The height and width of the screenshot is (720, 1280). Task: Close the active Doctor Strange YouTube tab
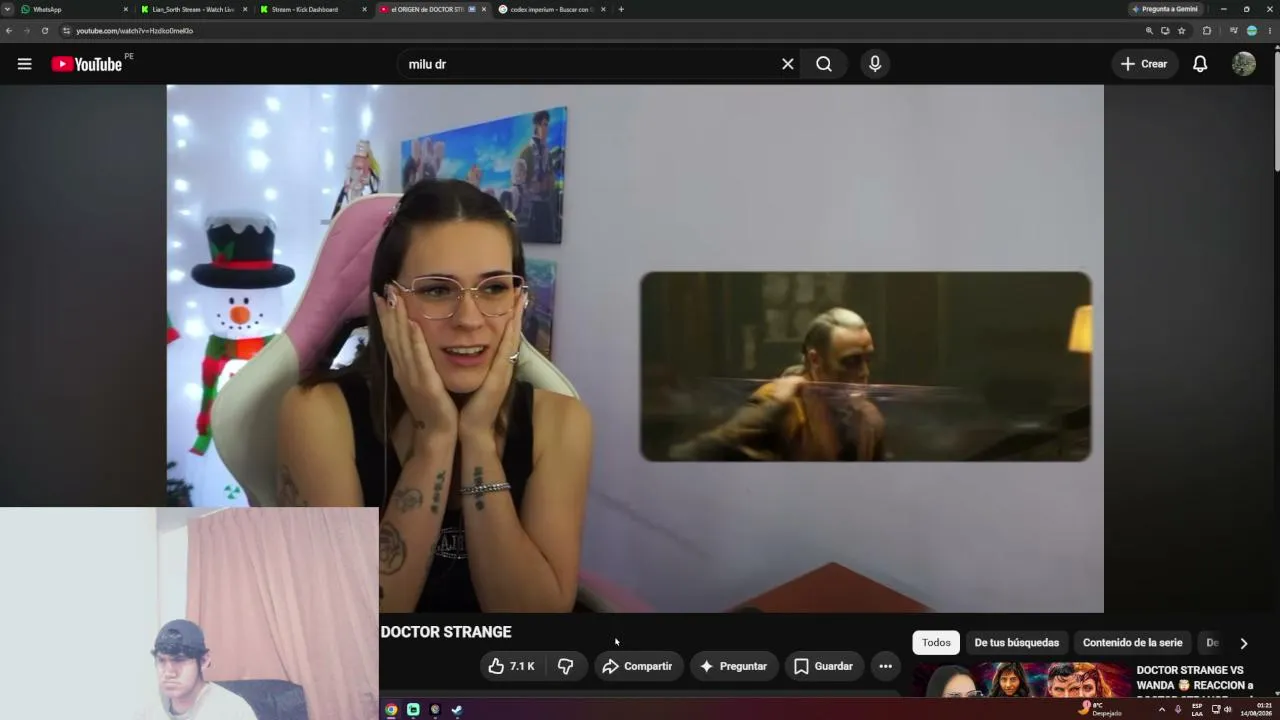tap(484, 9)
